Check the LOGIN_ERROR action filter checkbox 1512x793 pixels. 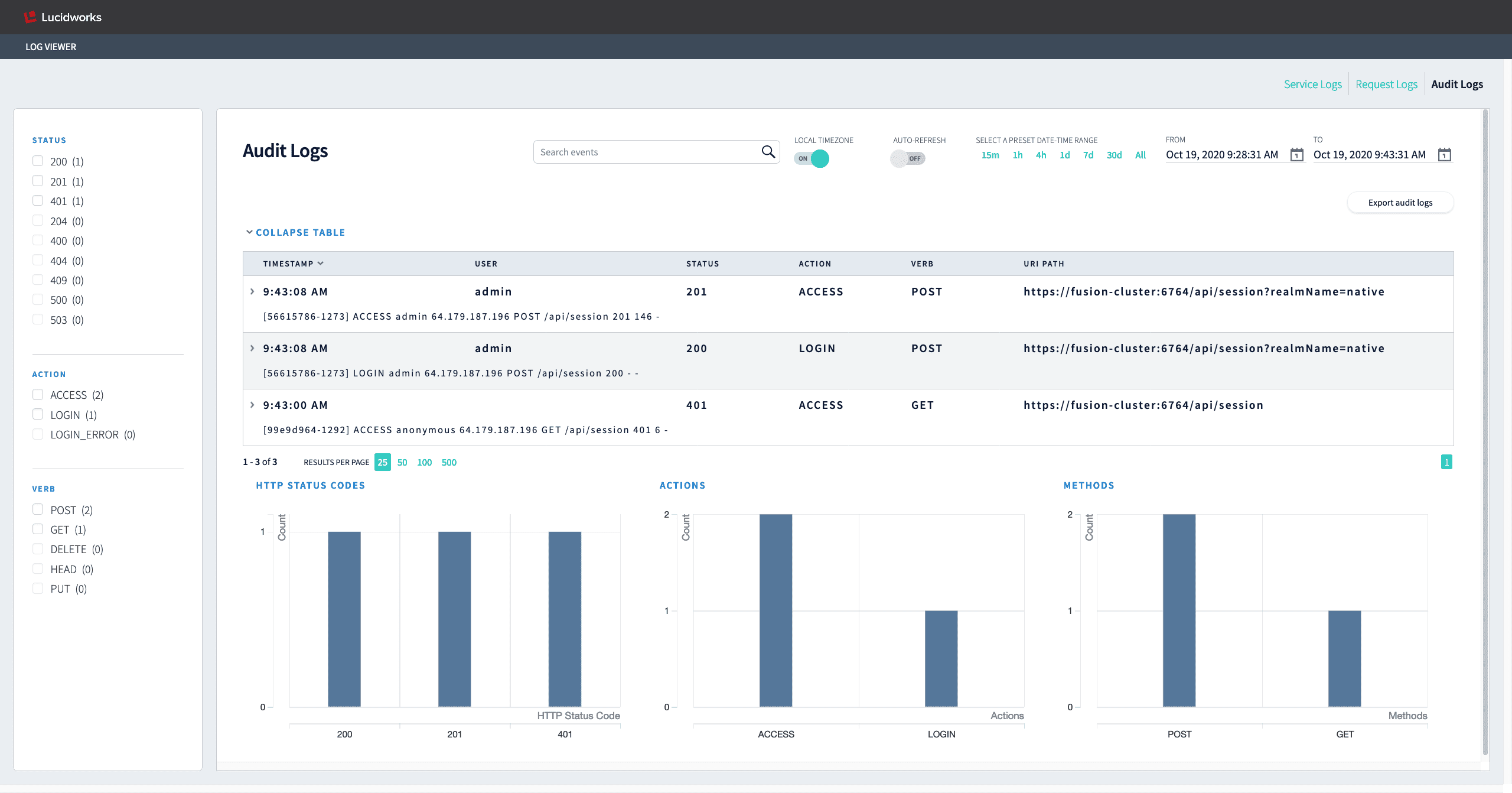38,434
